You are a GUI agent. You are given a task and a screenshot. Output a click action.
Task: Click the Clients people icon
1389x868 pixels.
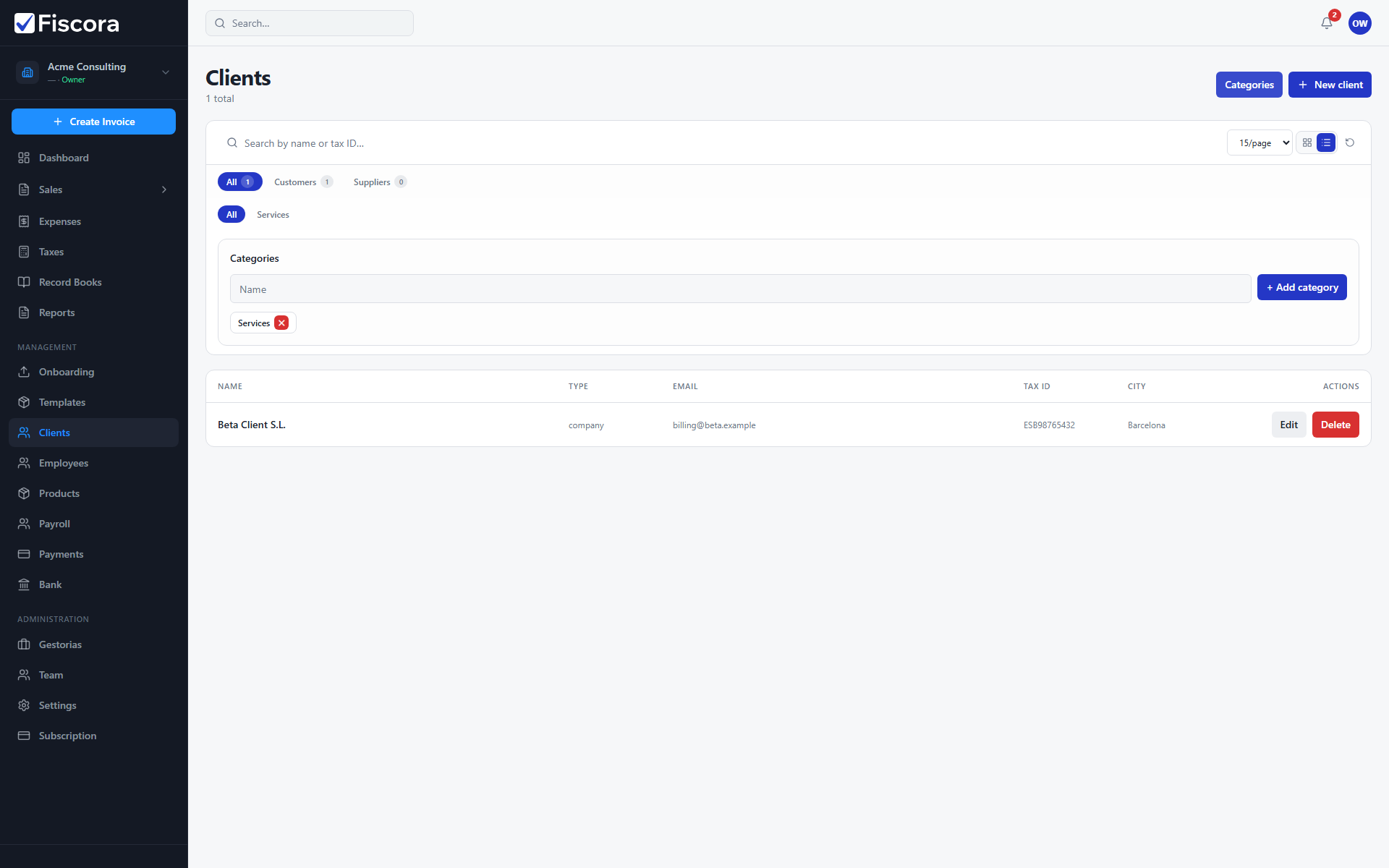coord(24,433)
